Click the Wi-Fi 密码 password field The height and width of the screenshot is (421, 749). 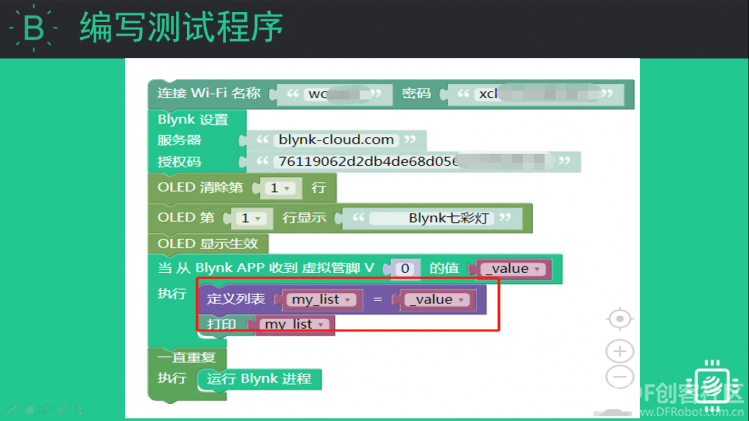click(538, 94)
